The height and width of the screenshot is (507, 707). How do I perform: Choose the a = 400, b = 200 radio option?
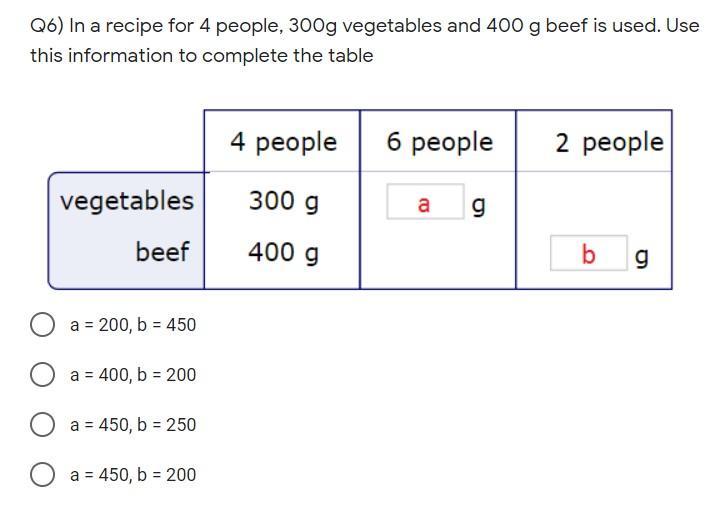coord(42,374)
